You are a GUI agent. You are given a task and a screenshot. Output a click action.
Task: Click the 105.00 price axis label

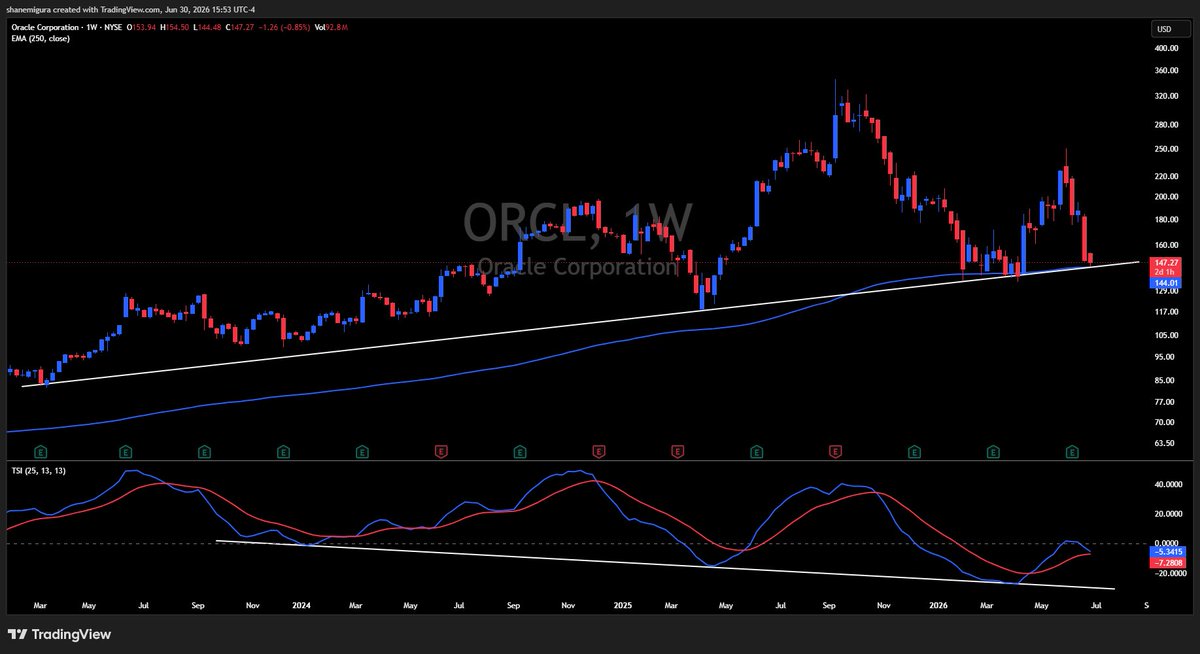click(1167, 335)
